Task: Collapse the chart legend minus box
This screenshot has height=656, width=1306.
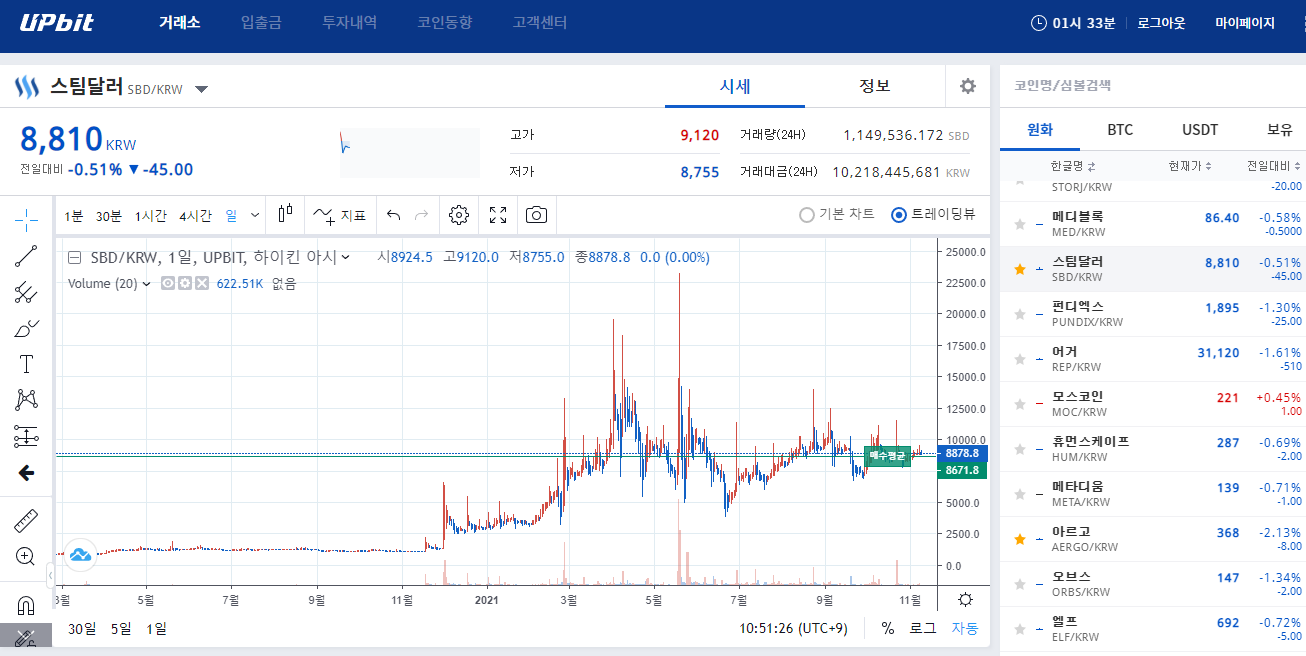Action: tap(74, 257)
